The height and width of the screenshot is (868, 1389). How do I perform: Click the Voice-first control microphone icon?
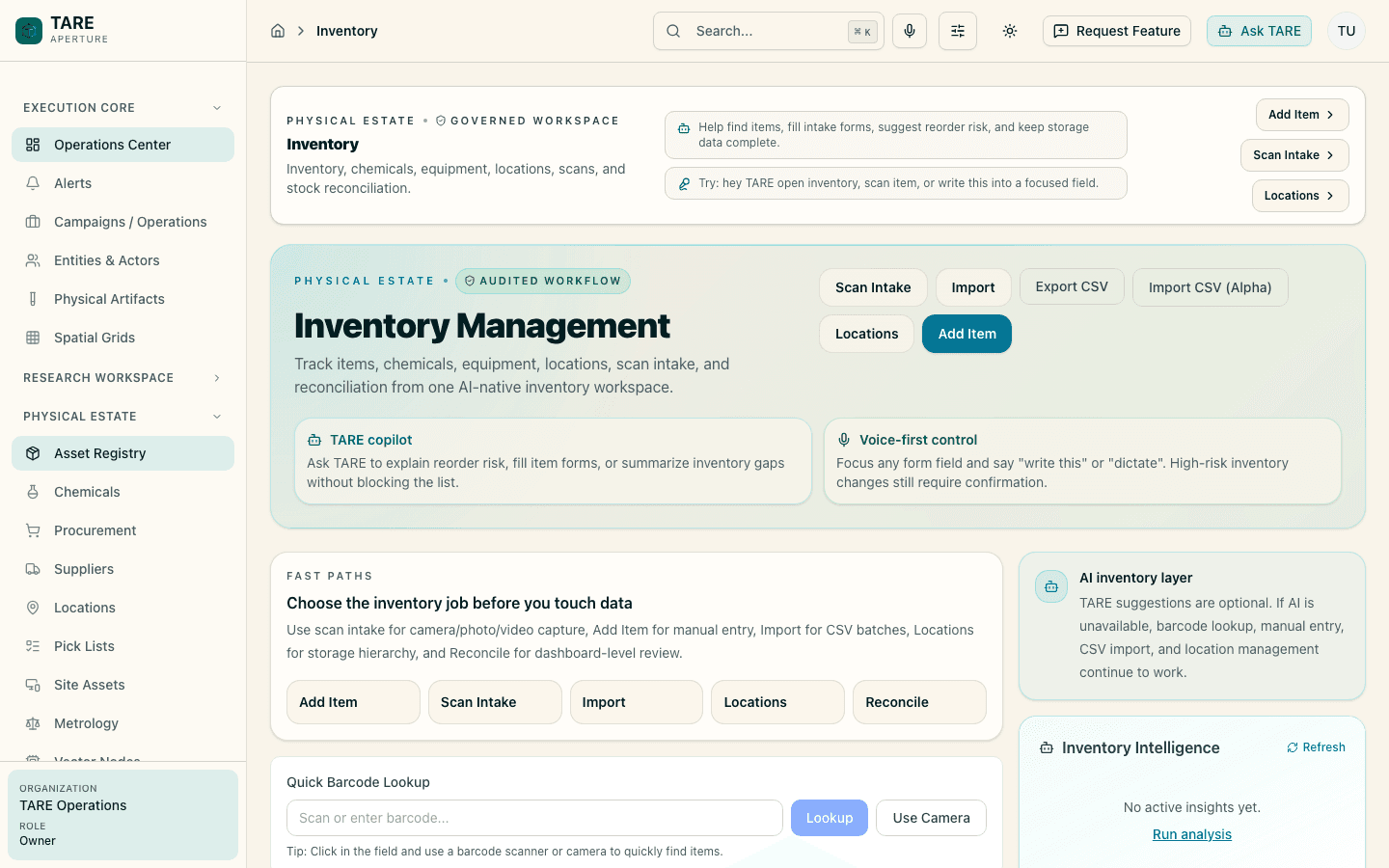click(x=844, y=440)
